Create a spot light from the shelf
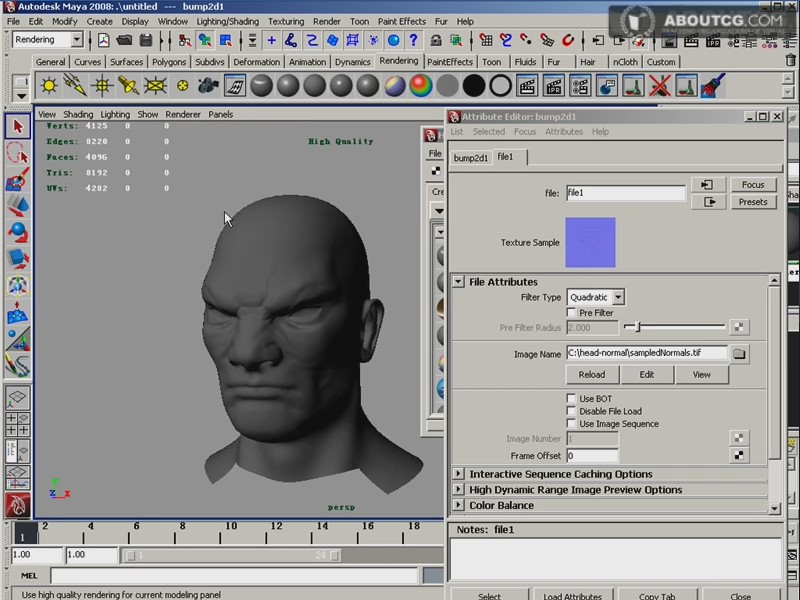The height and width of the screenshot is (600, 800). click(x=129, y=85)
